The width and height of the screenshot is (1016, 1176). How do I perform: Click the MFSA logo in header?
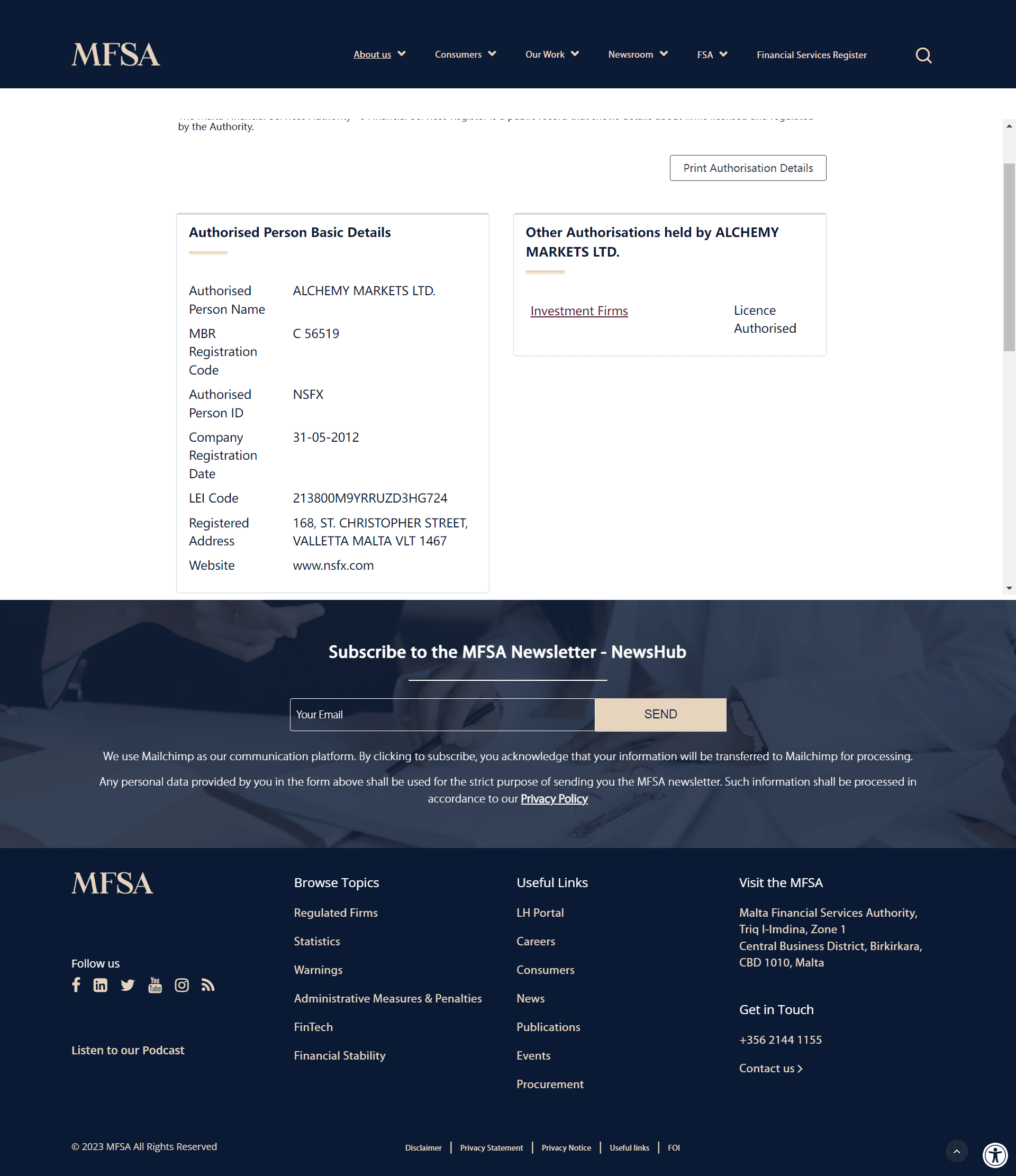116,54
